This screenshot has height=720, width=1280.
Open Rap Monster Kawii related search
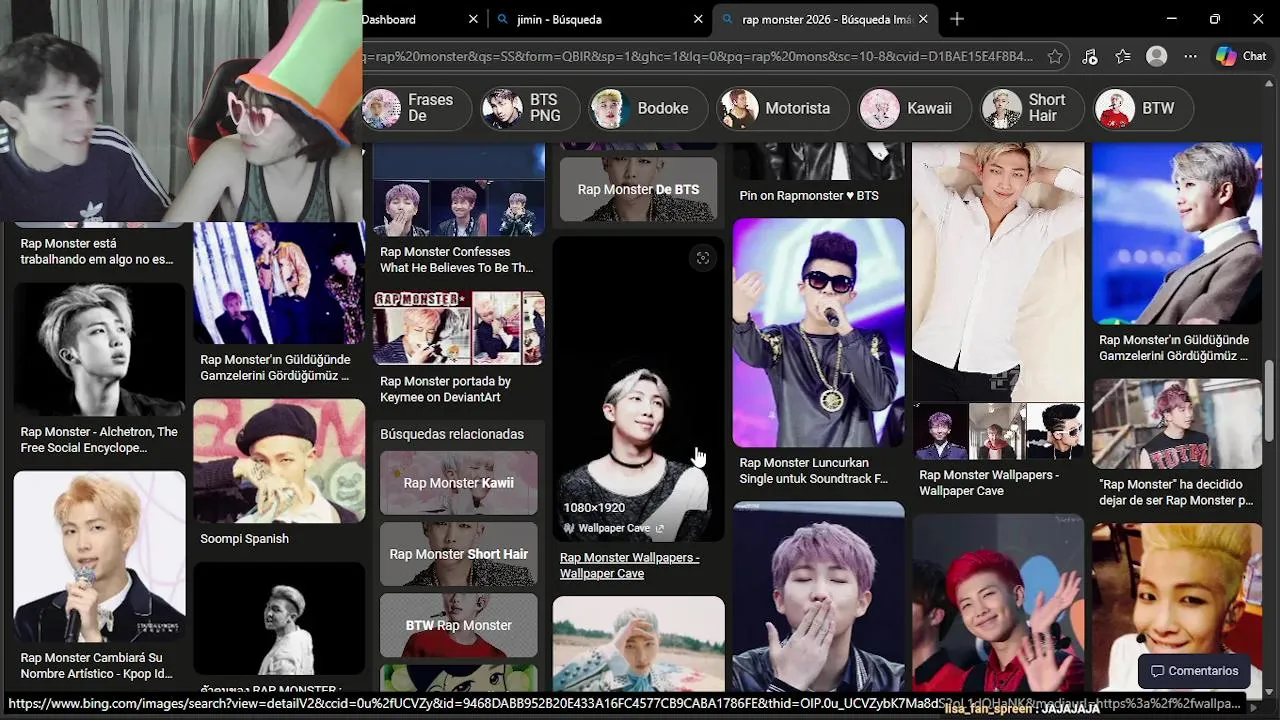click(459, 483)
